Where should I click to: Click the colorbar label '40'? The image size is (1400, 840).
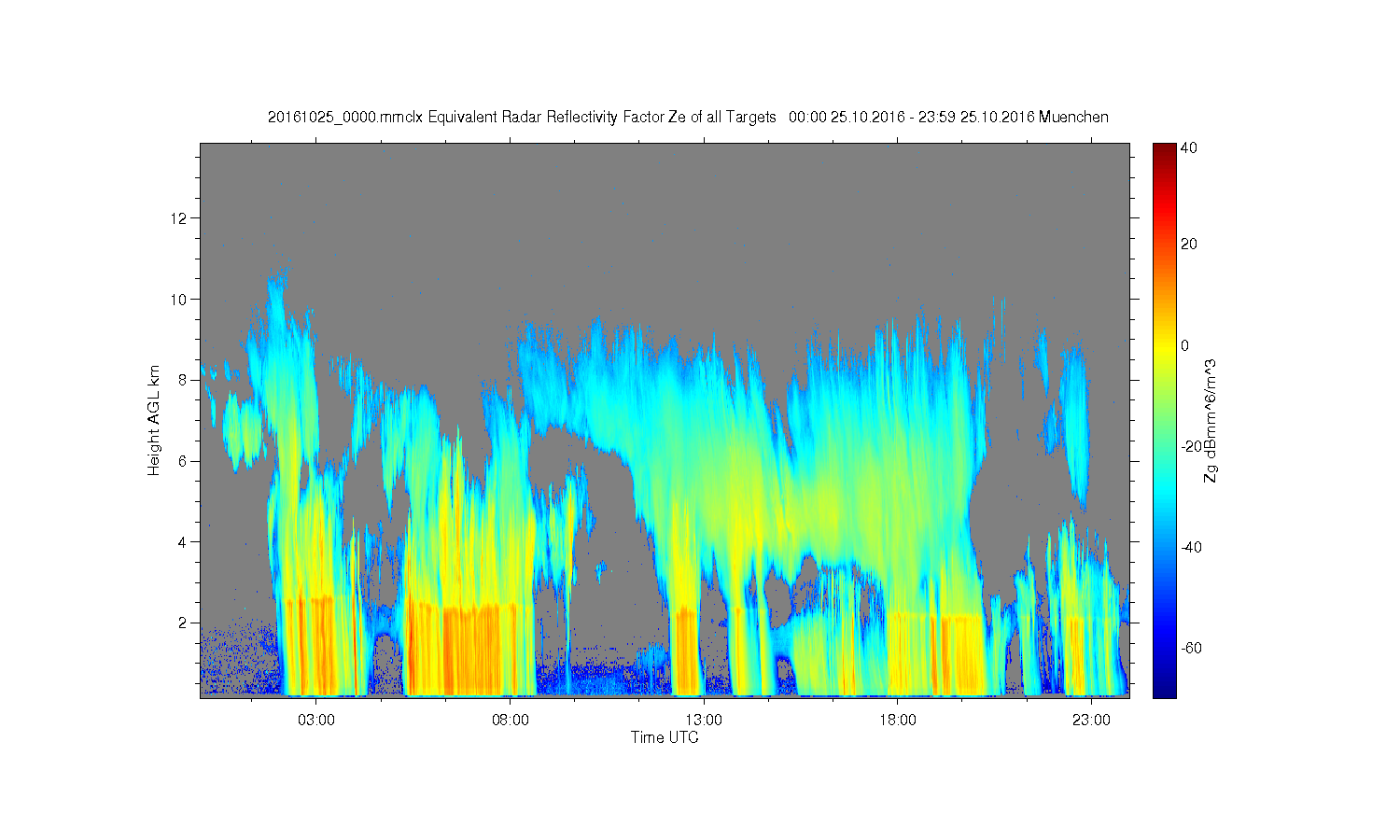click(1189, 148)
